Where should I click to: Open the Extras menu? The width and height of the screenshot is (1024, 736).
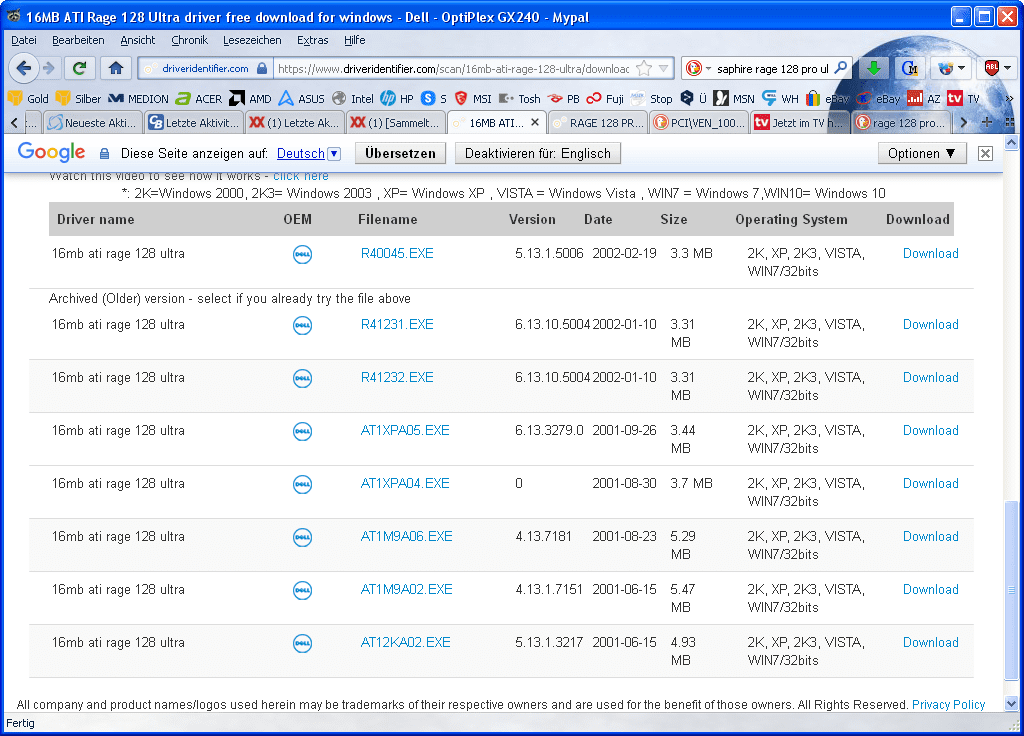click(313, 40)
